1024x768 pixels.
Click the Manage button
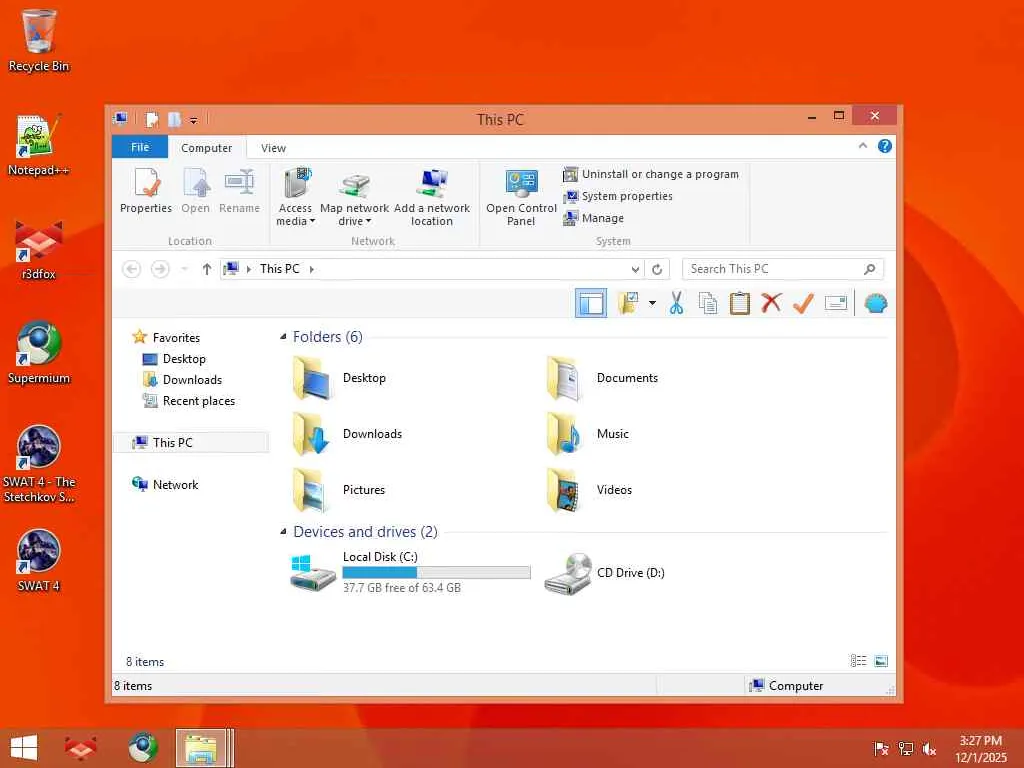[x=594, y=218]
